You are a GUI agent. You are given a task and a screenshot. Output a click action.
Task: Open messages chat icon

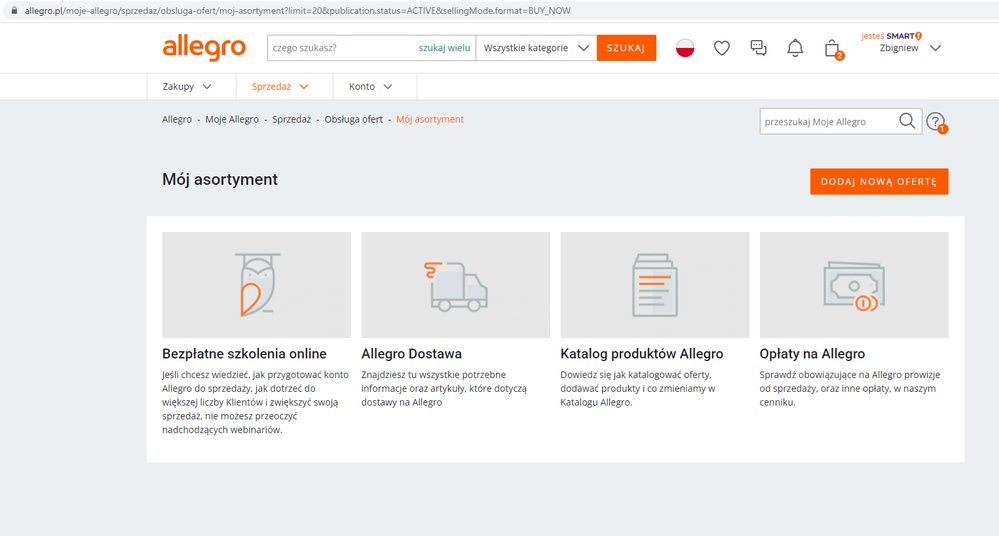point(758,48)
